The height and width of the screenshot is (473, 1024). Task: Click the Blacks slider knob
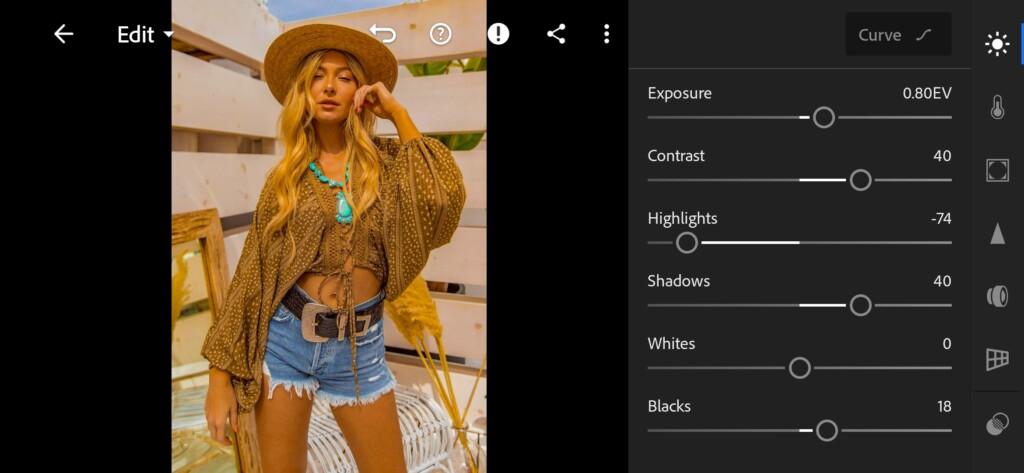pyautogui.click(x=827, y=431)
